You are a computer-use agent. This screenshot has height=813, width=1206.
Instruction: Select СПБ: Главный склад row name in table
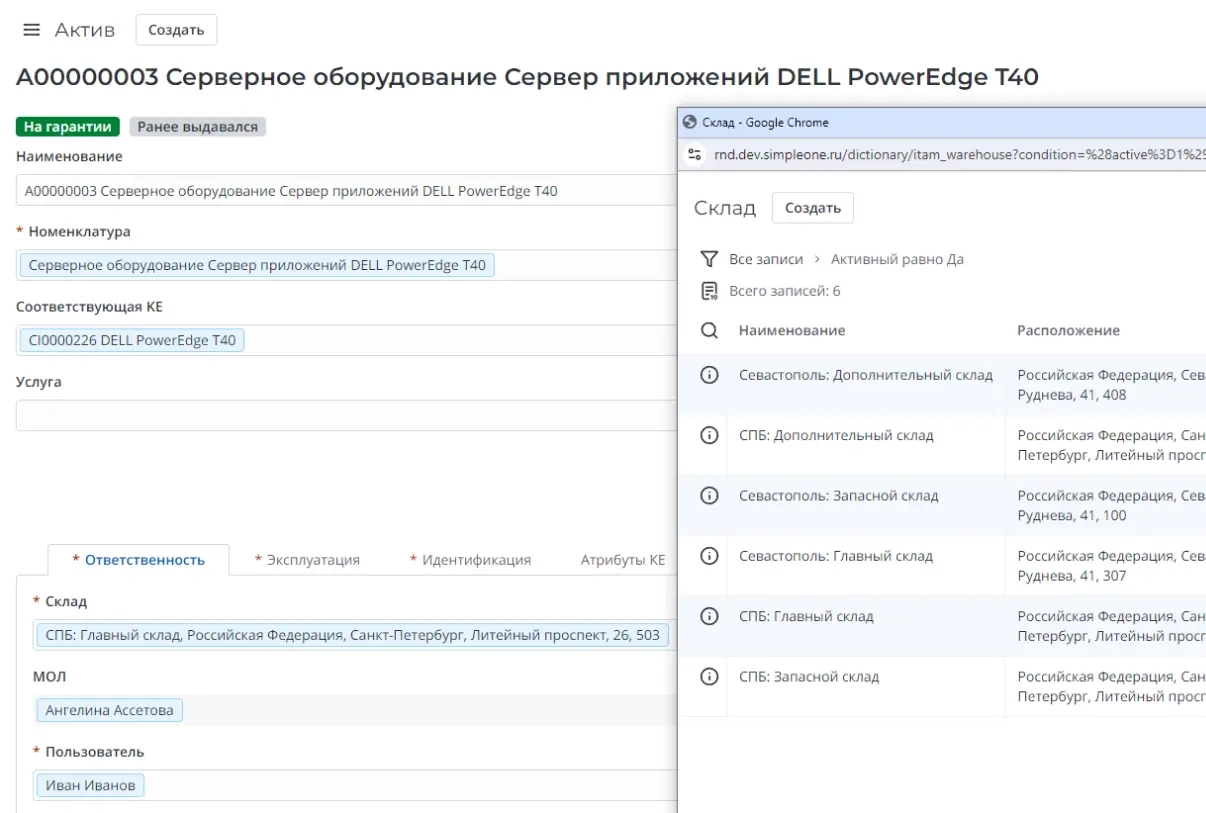coord(806,616)
